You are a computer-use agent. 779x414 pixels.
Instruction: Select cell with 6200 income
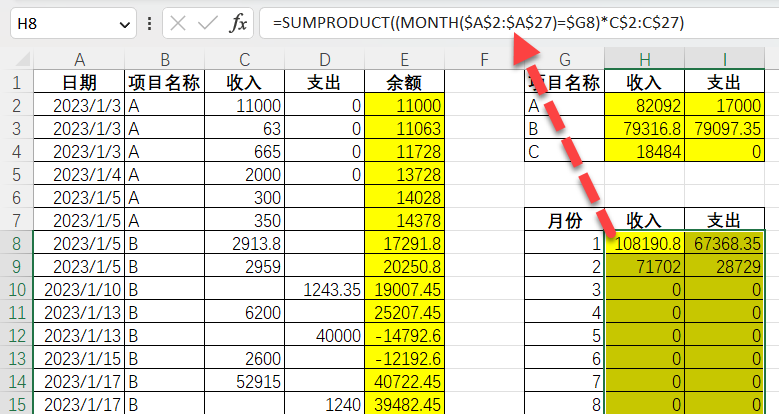pyautogui.click(x=244, y=313)
